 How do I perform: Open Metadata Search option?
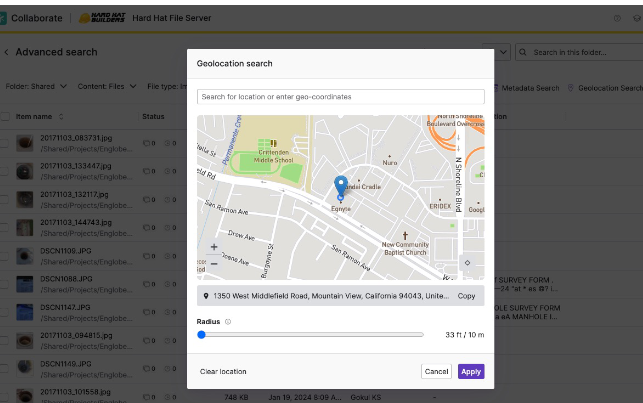[x=530, y=88]
